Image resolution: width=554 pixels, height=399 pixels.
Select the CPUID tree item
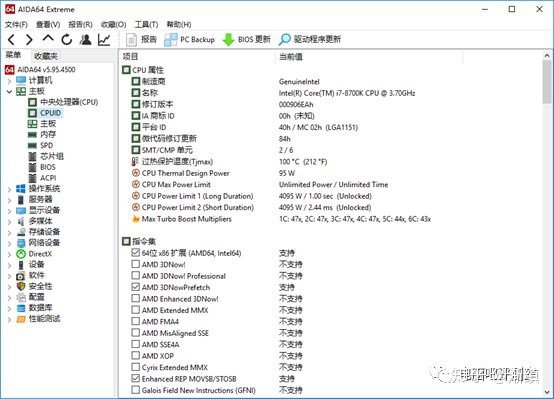[45, 113]
